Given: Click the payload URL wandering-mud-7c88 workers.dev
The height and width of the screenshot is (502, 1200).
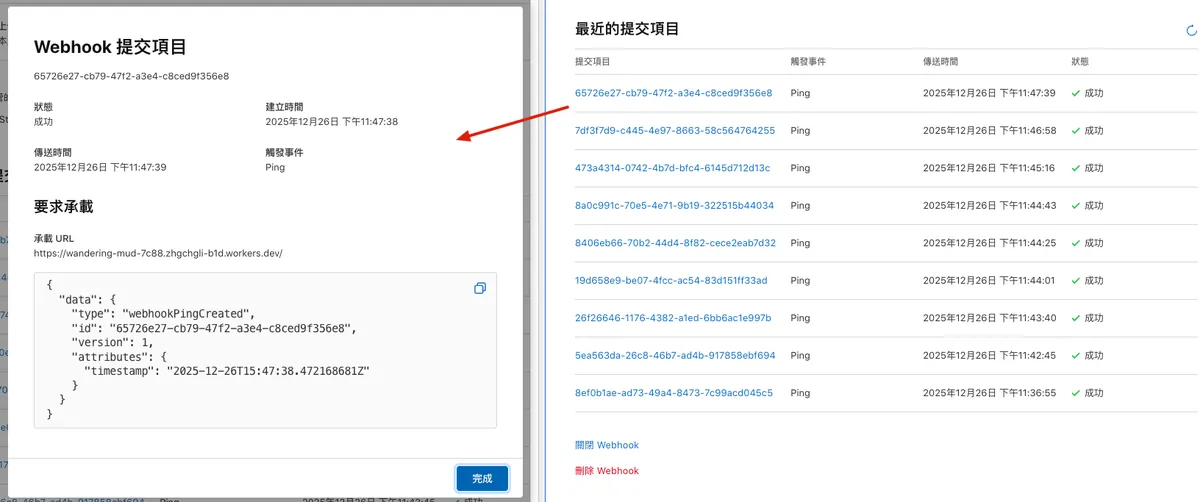Looking at the screenshot, I should coord(158,254).
